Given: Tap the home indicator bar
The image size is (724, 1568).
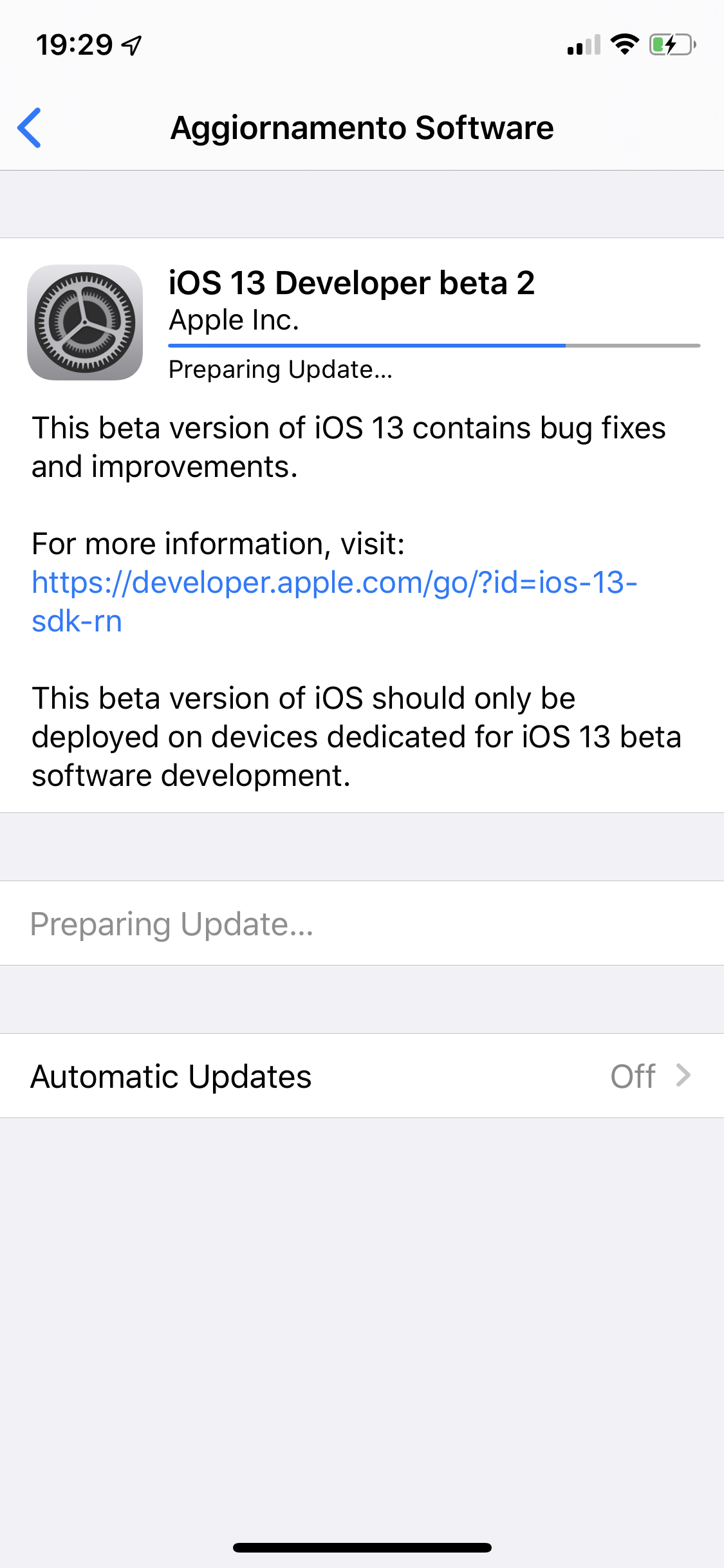Looking at the screenshot, I should point(362,1547).
